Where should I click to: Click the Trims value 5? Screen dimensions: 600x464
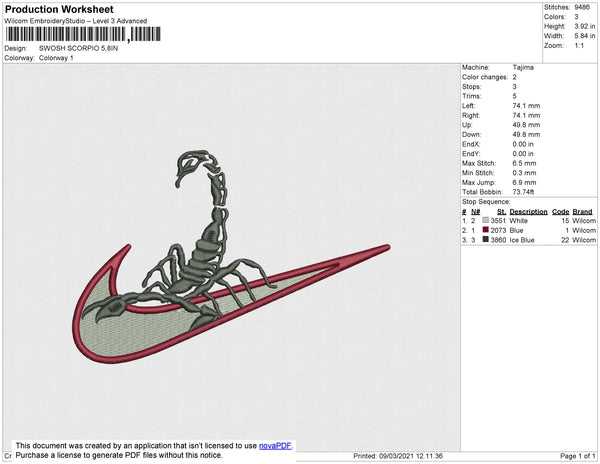click(x=514, y=96)
